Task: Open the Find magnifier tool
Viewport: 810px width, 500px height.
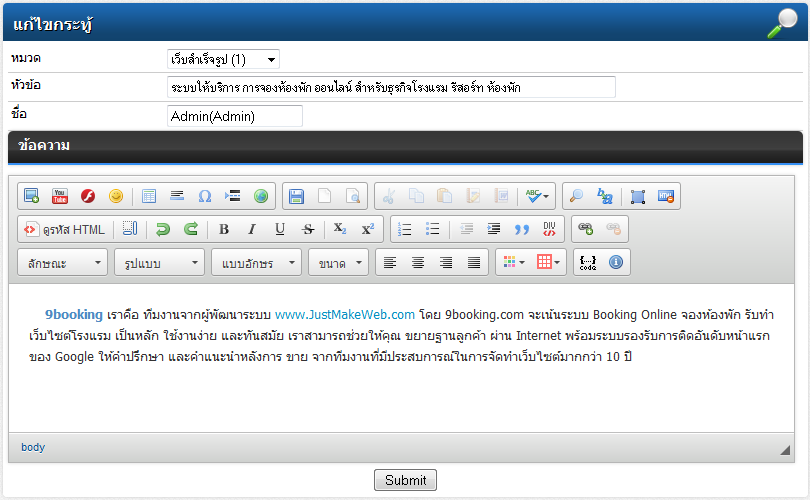Action: (x=577, y=196)
